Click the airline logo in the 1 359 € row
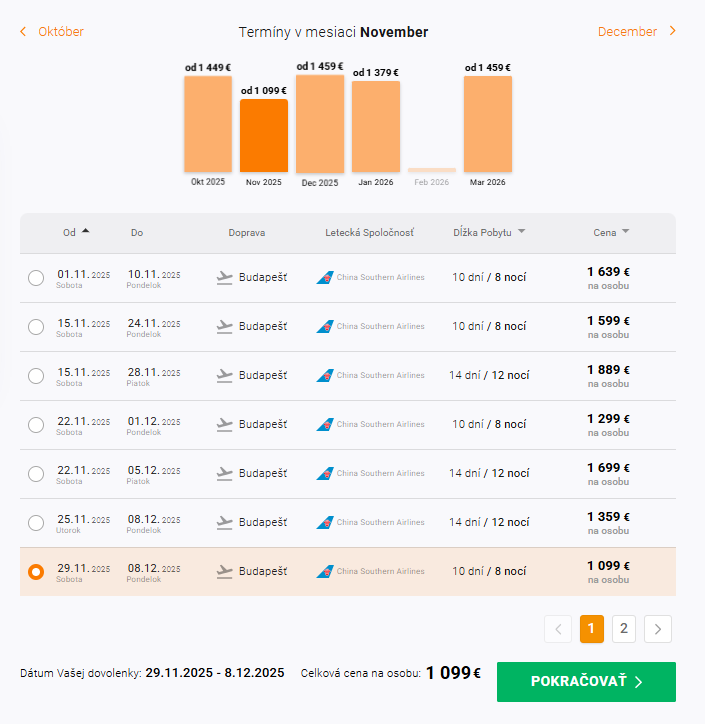 [325, 522]
